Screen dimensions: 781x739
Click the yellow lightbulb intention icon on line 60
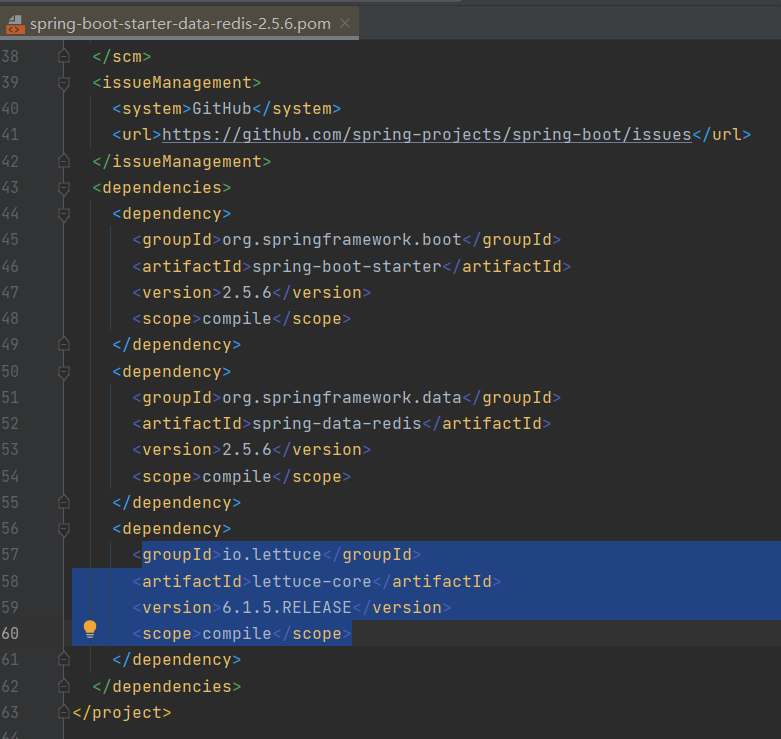(90, 629)
